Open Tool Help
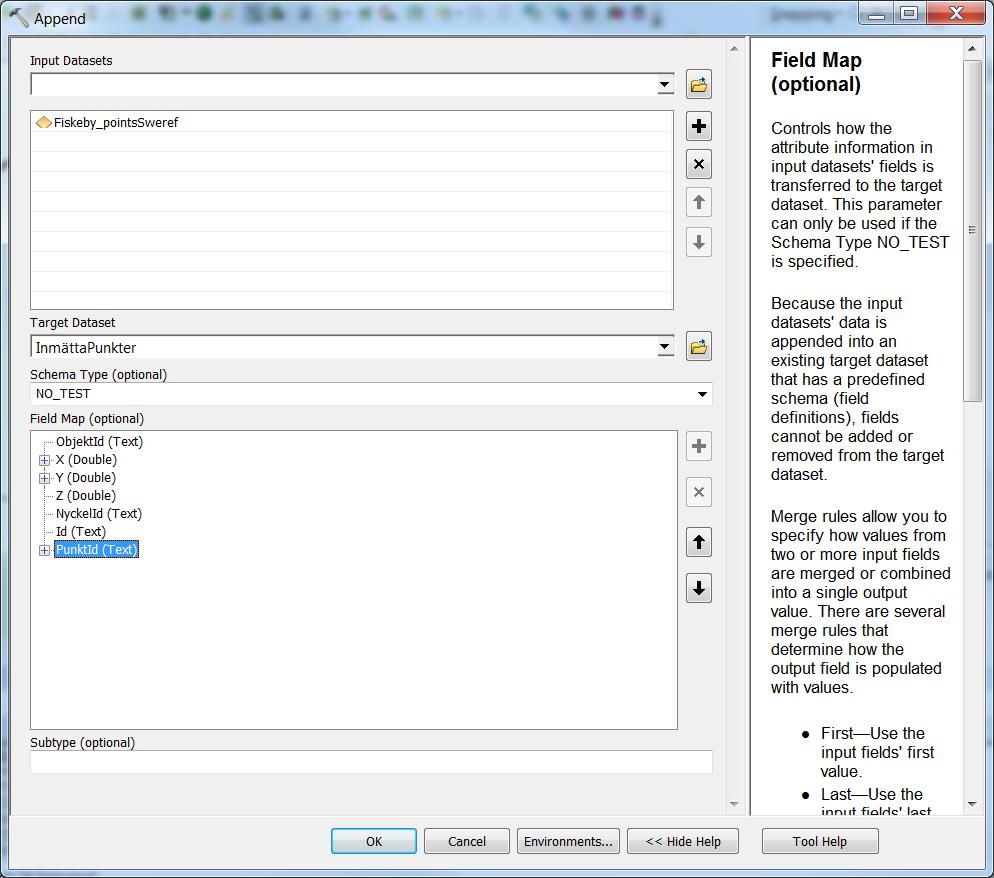Viewport: 994px width, 878px height. 820,841
